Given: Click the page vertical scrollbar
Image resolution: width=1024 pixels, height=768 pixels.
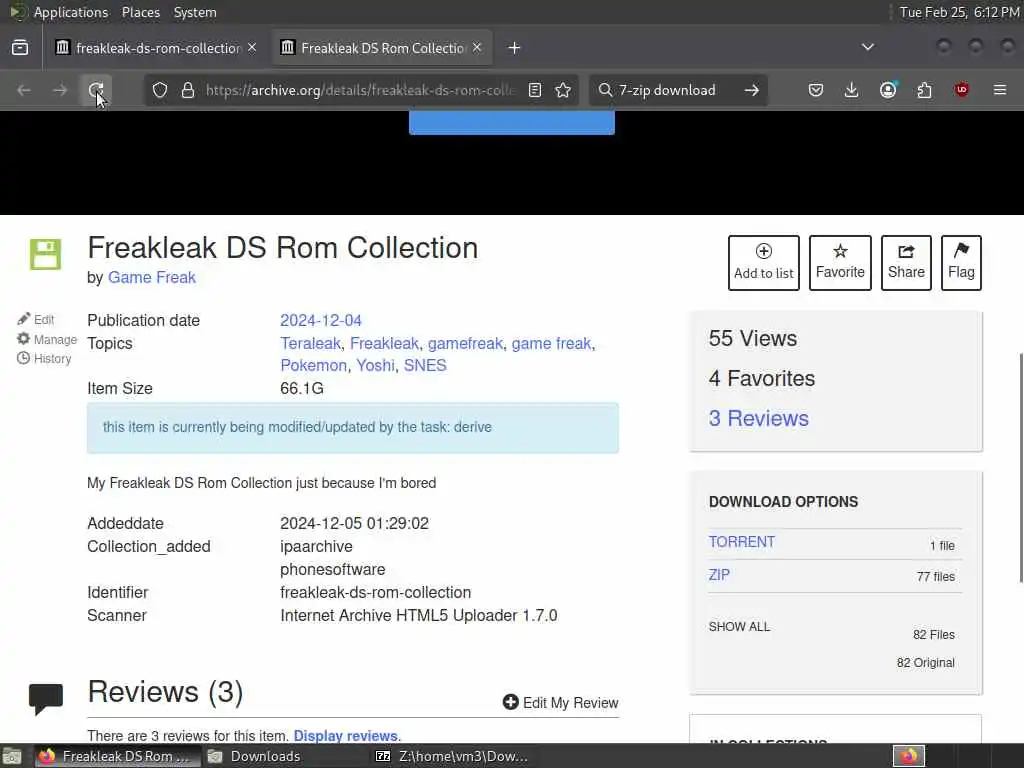Looking at the screenshot, I should 1020,467.
